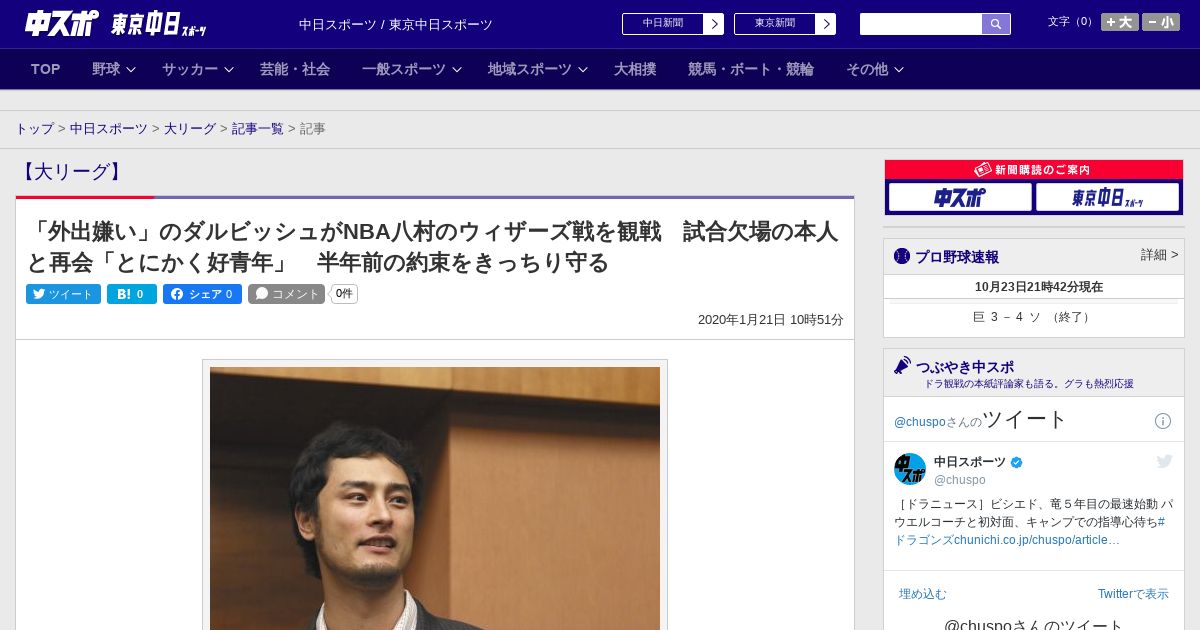This screenshot has width=1200, height=630.
Task: Open 競馬・ボート・競輪 section
Action: (x=751, y=69)
